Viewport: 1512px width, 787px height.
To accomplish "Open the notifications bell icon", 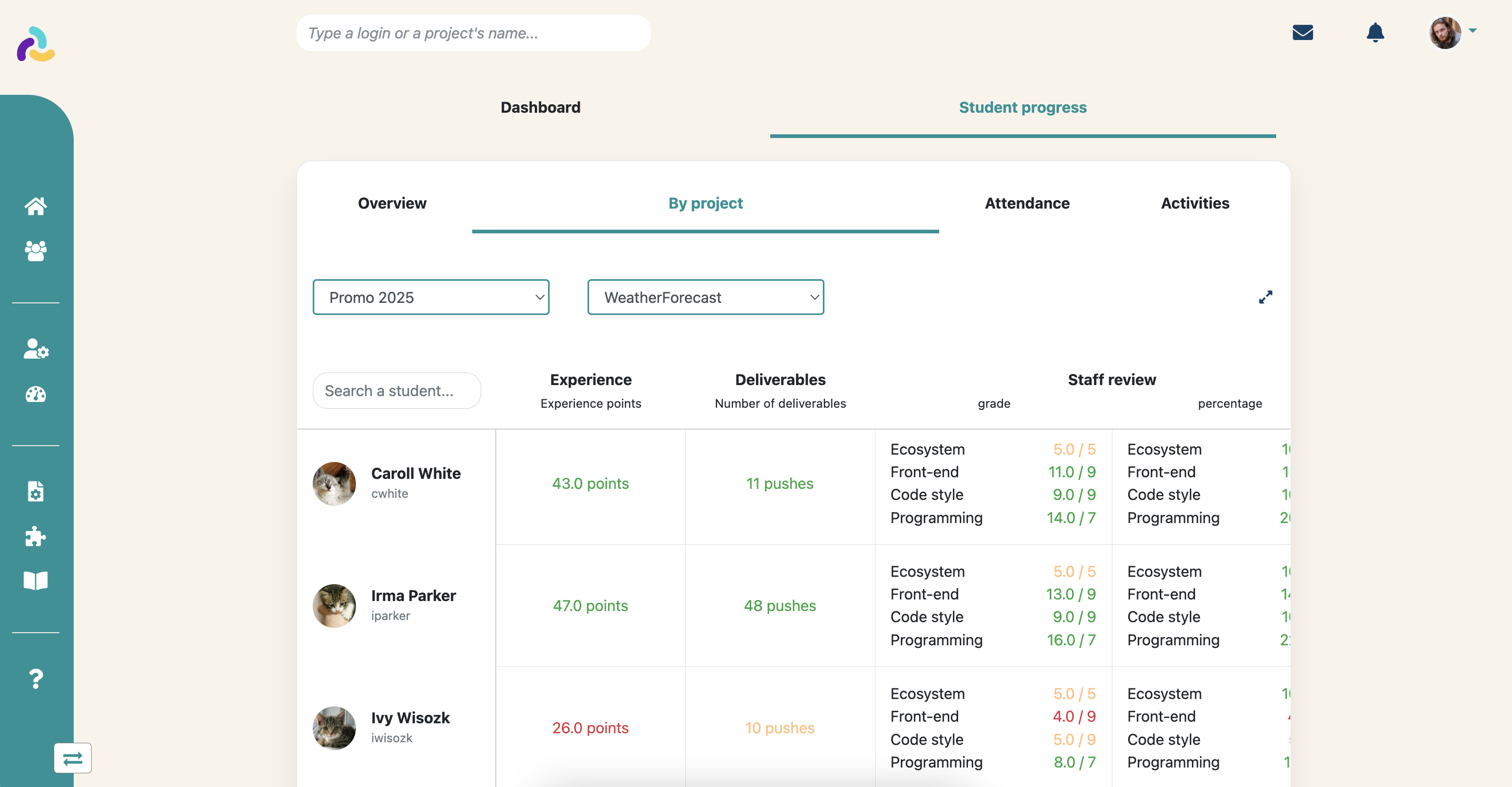I will point(1375,32).
